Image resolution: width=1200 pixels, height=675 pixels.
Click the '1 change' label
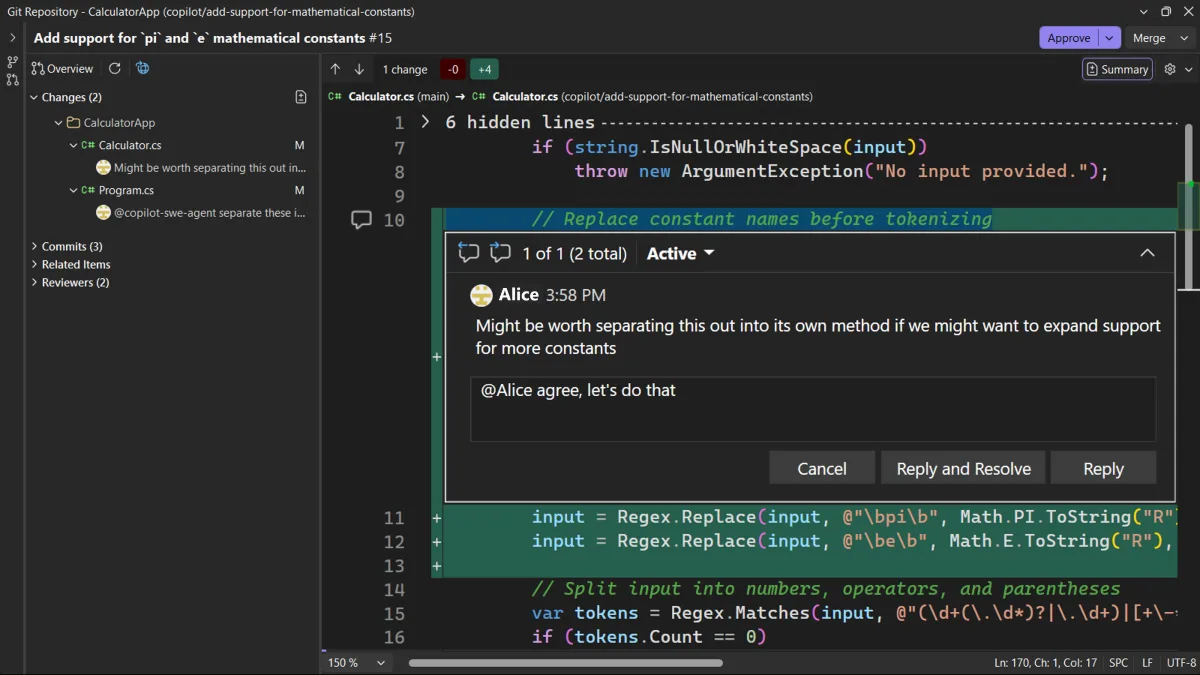[x=405, y=70]
